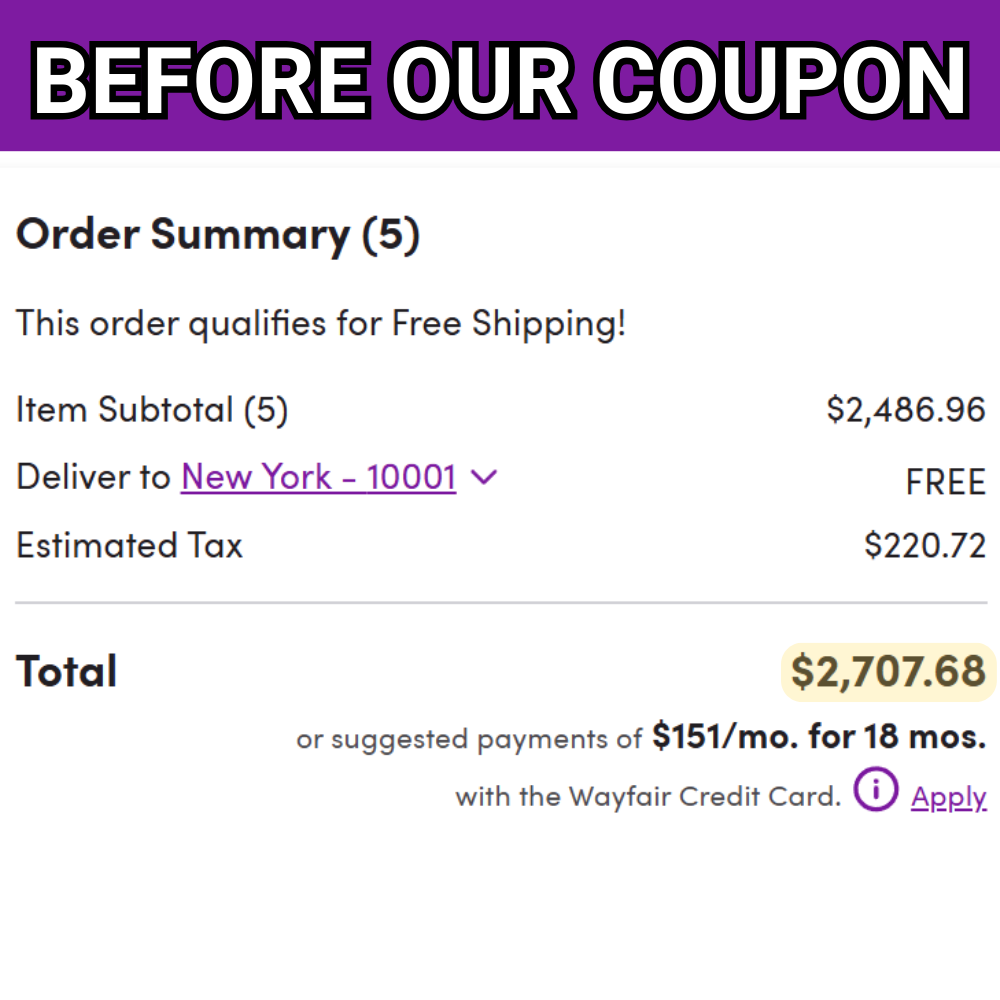Viewport: 1000px width, 1000px height.
Task: Click the Apply link for the Wayfair Credit Card
Action: (x=948, y=795)
